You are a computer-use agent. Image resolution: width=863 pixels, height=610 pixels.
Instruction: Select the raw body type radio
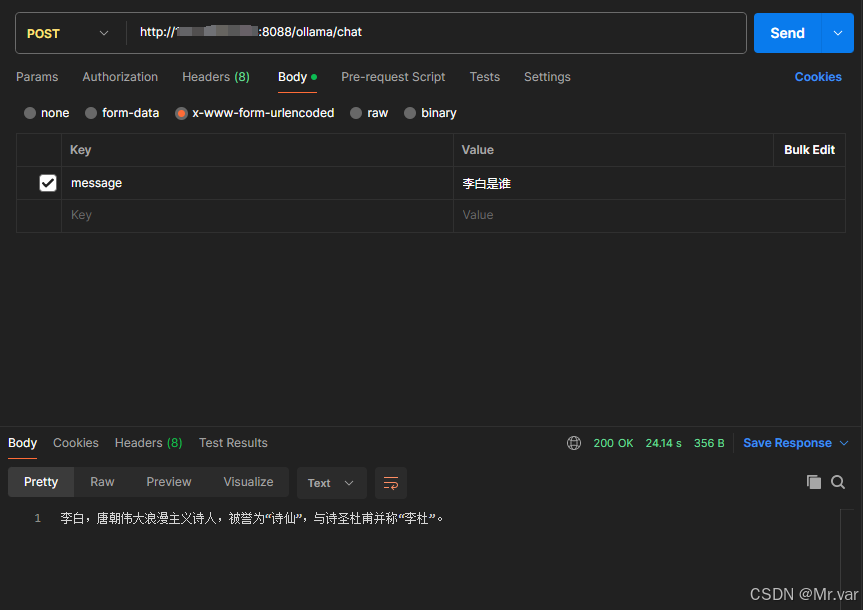[x=356, y=113]
